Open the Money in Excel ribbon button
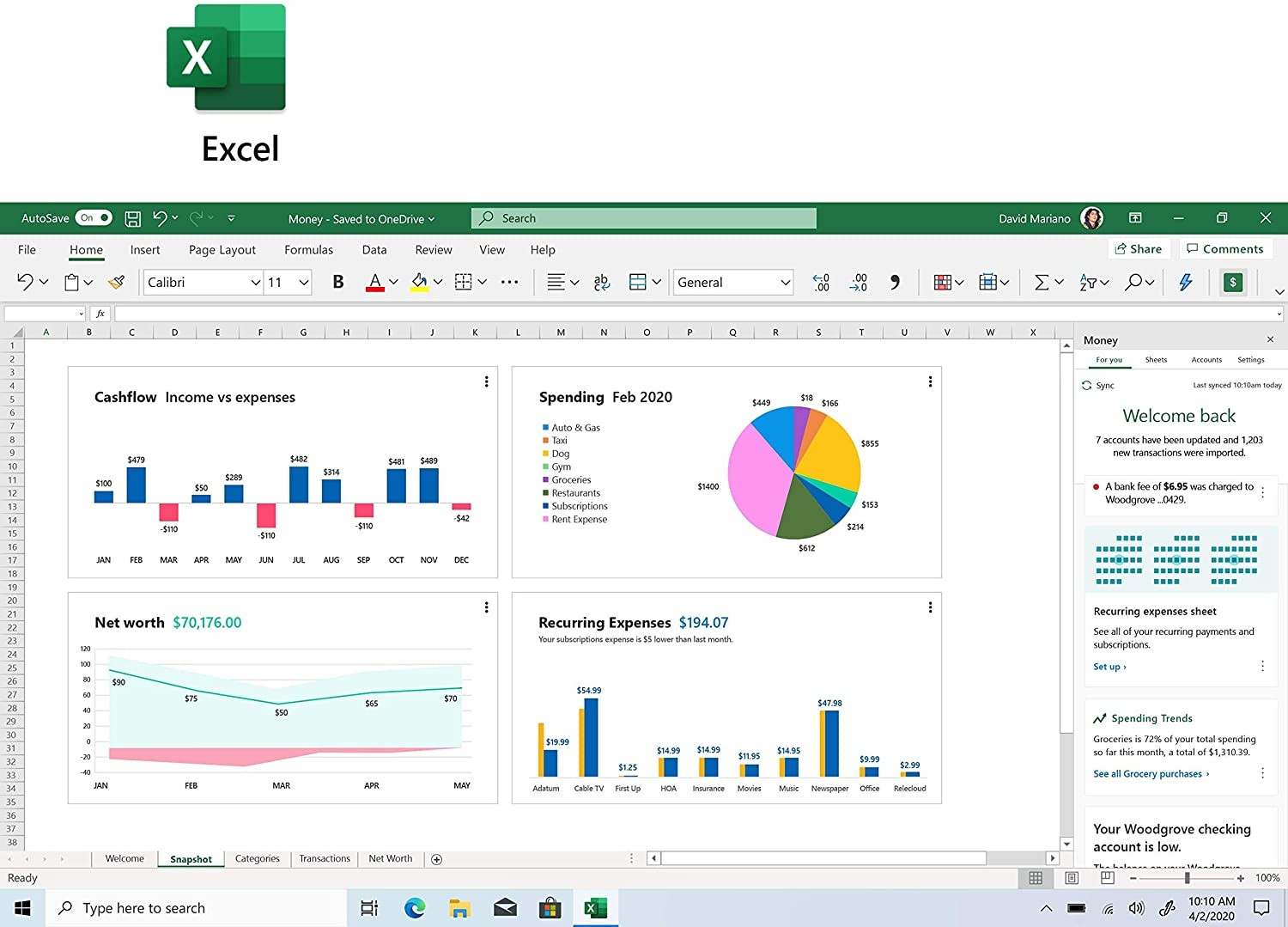Viewport: 1288px width, 927px height. [x=1233, y=282]
